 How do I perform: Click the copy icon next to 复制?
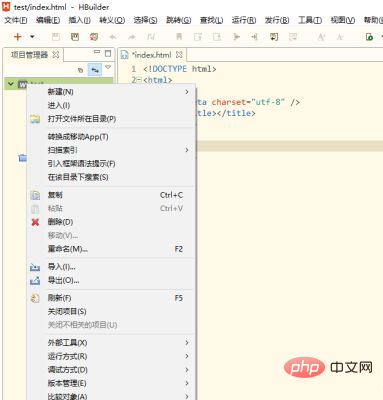tap(35, 195)
